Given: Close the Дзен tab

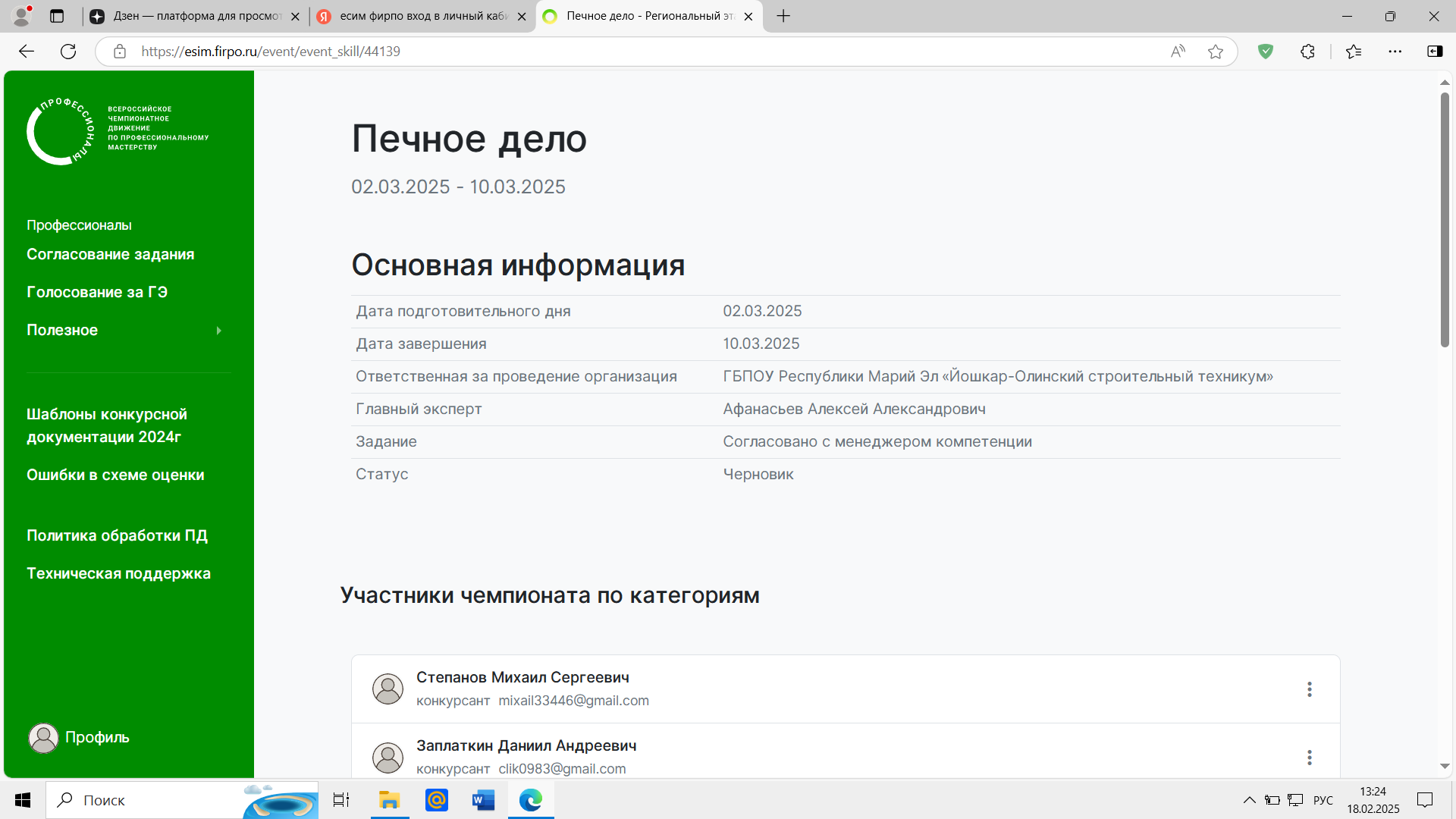Looking at the screenshot, I should coord(295,16).
